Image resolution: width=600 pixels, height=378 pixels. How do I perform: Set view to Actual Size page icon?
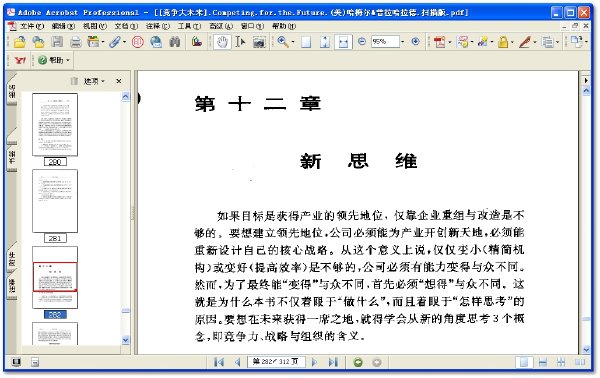coord(306,42)
